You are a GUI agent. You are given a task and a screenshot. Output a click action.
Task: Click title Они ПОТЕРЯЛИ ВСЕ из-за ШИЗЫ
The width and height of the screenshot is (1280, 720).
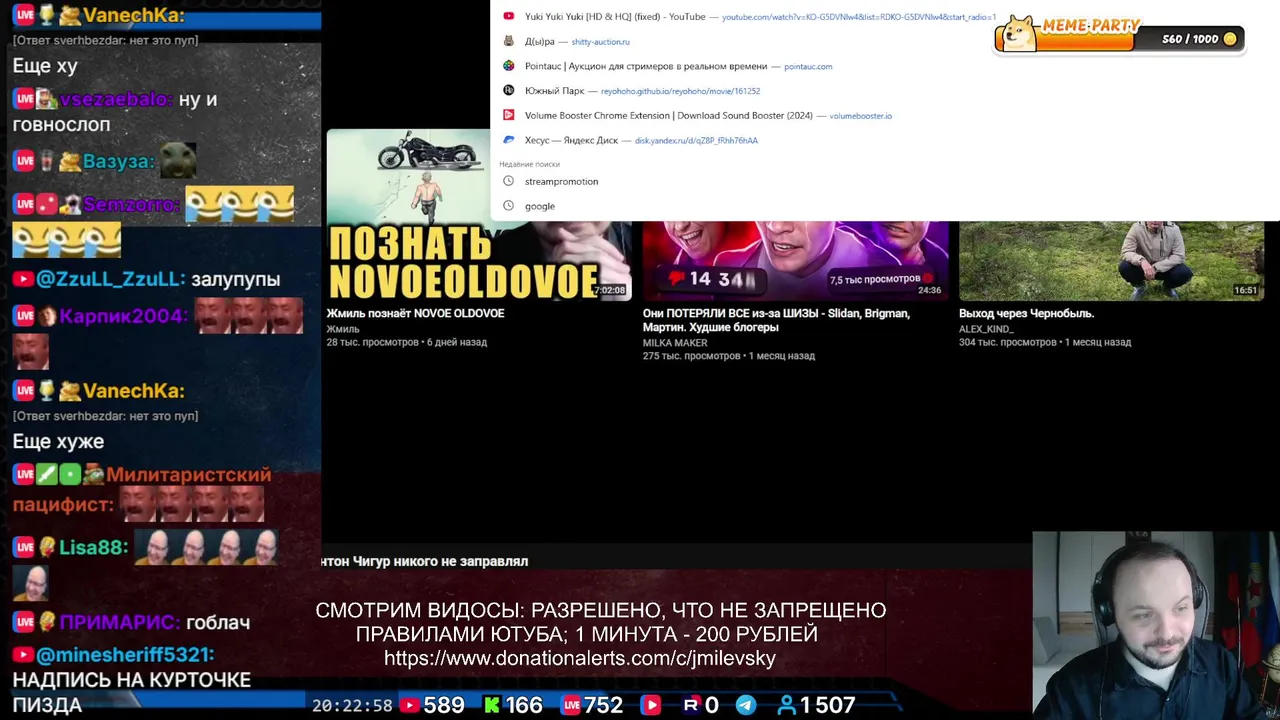776,321
